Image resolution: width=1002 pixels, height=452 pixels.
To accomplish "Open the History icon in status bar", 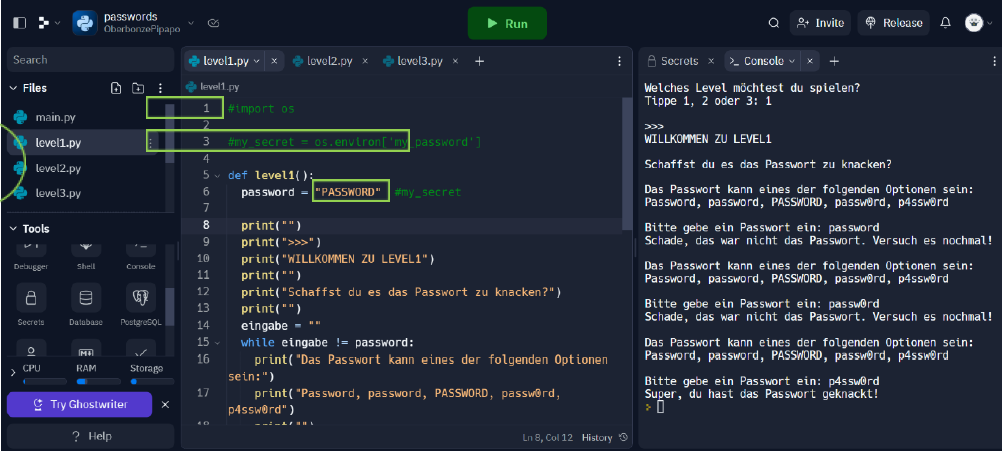I will 623,437.
